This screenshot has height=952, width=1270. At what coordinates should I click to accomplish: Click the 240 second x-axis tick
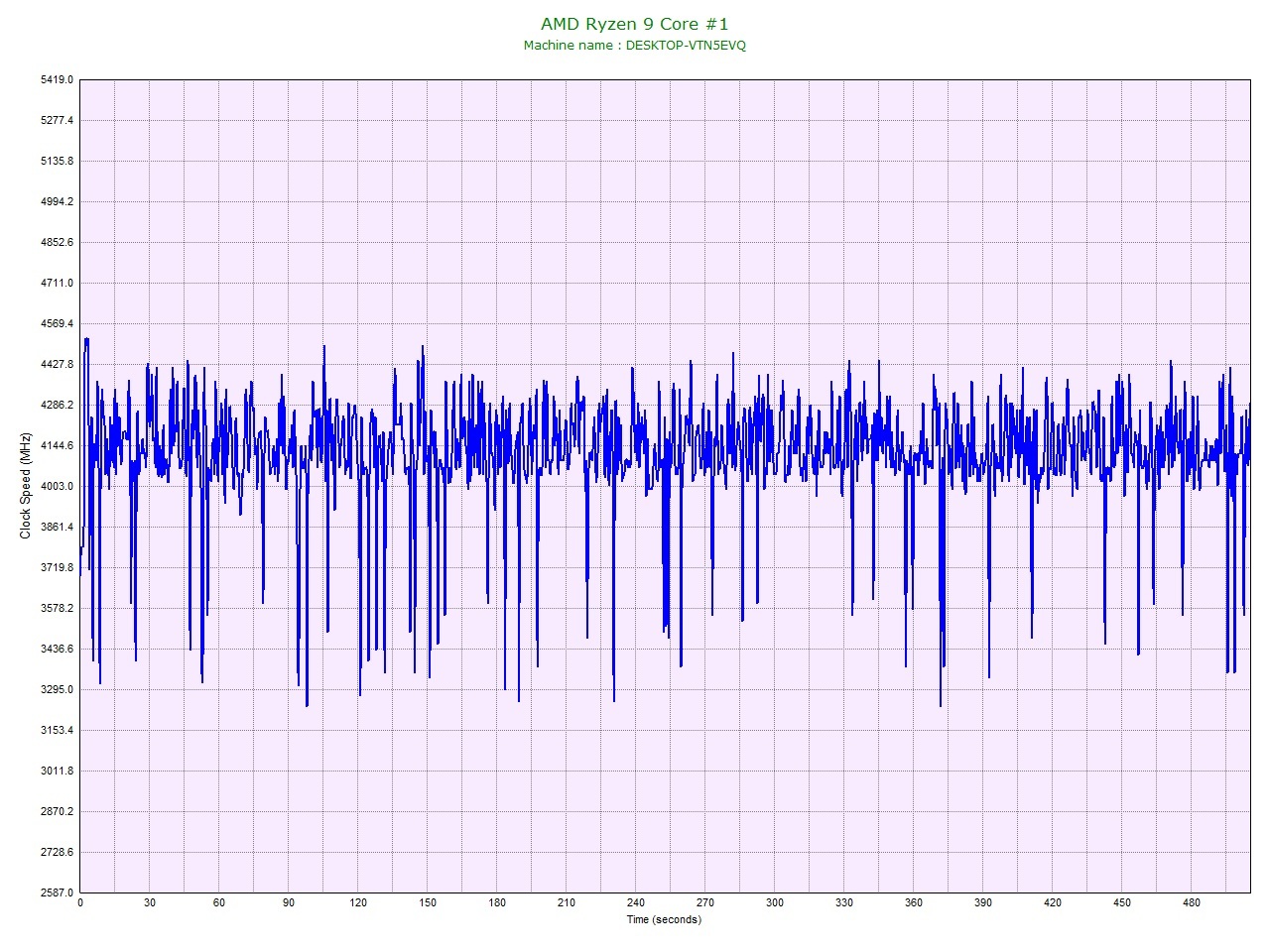point(636,903)
